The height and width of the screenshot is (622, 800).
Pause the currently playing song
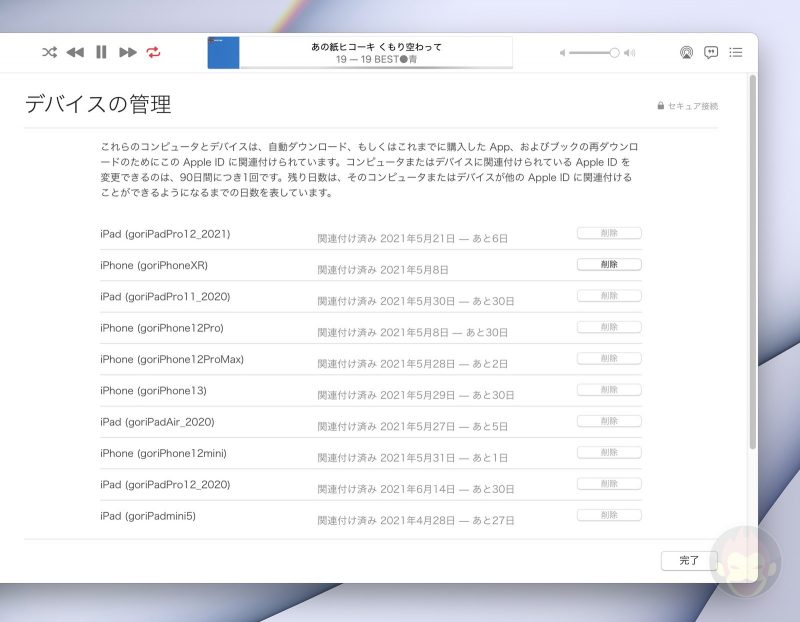(x=101, y=52)
